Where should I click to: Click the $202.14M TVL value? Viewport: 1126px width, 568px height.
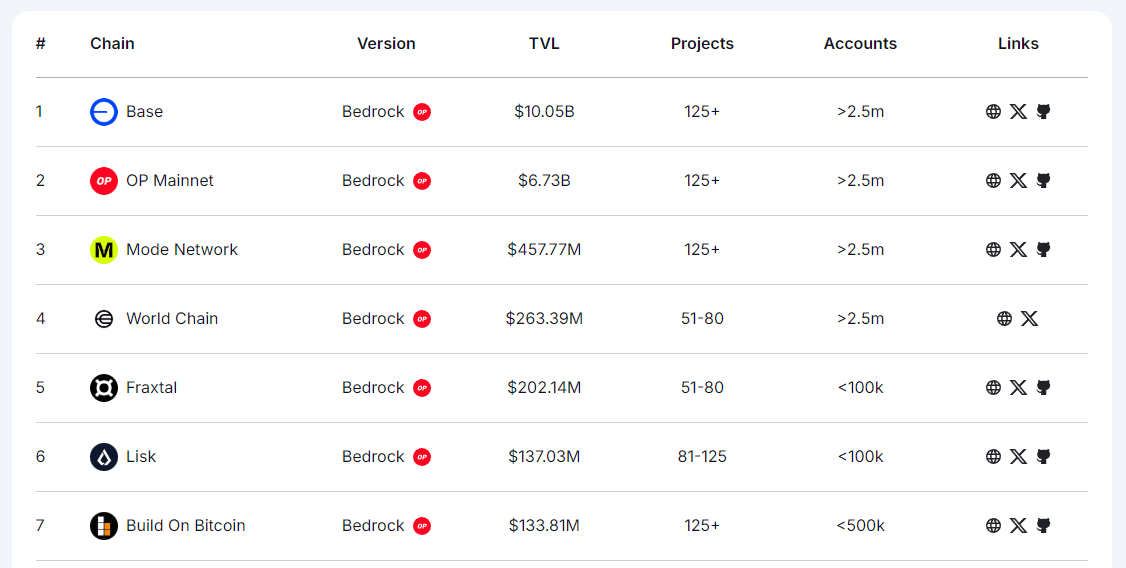click(544, 387)
